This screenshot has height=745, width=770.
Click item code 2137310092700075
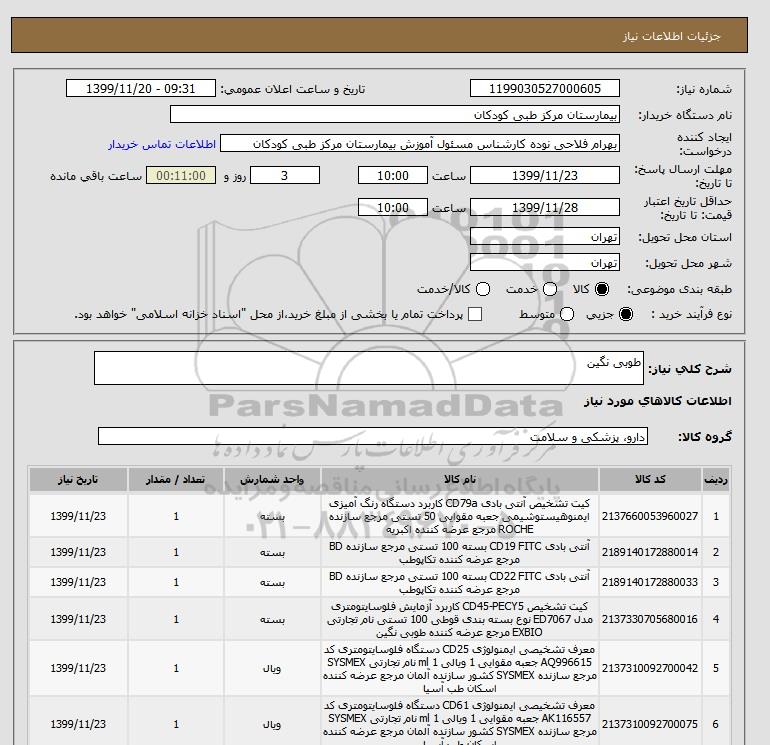point(650,724)
